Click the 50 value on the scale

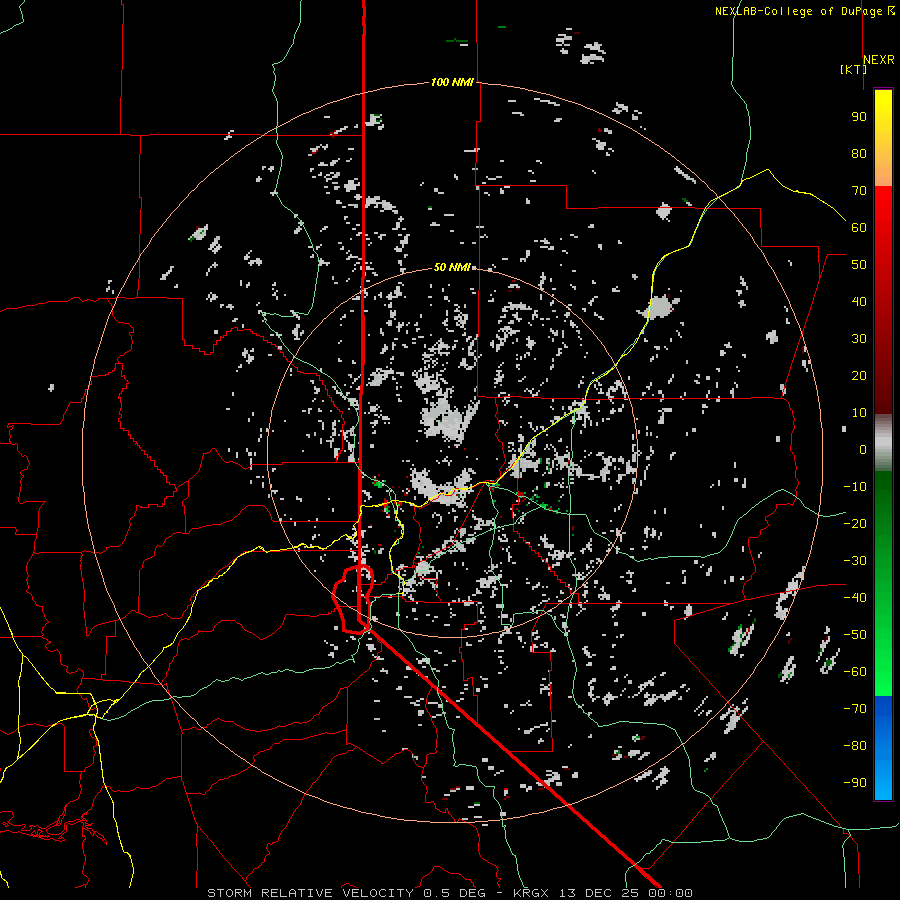859,265
